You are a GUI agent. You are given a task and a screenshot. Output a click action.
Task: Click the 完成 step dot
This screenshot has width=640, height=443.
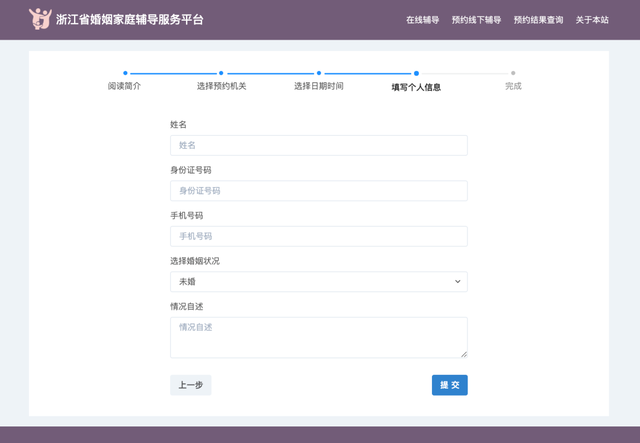coord(513,73)
